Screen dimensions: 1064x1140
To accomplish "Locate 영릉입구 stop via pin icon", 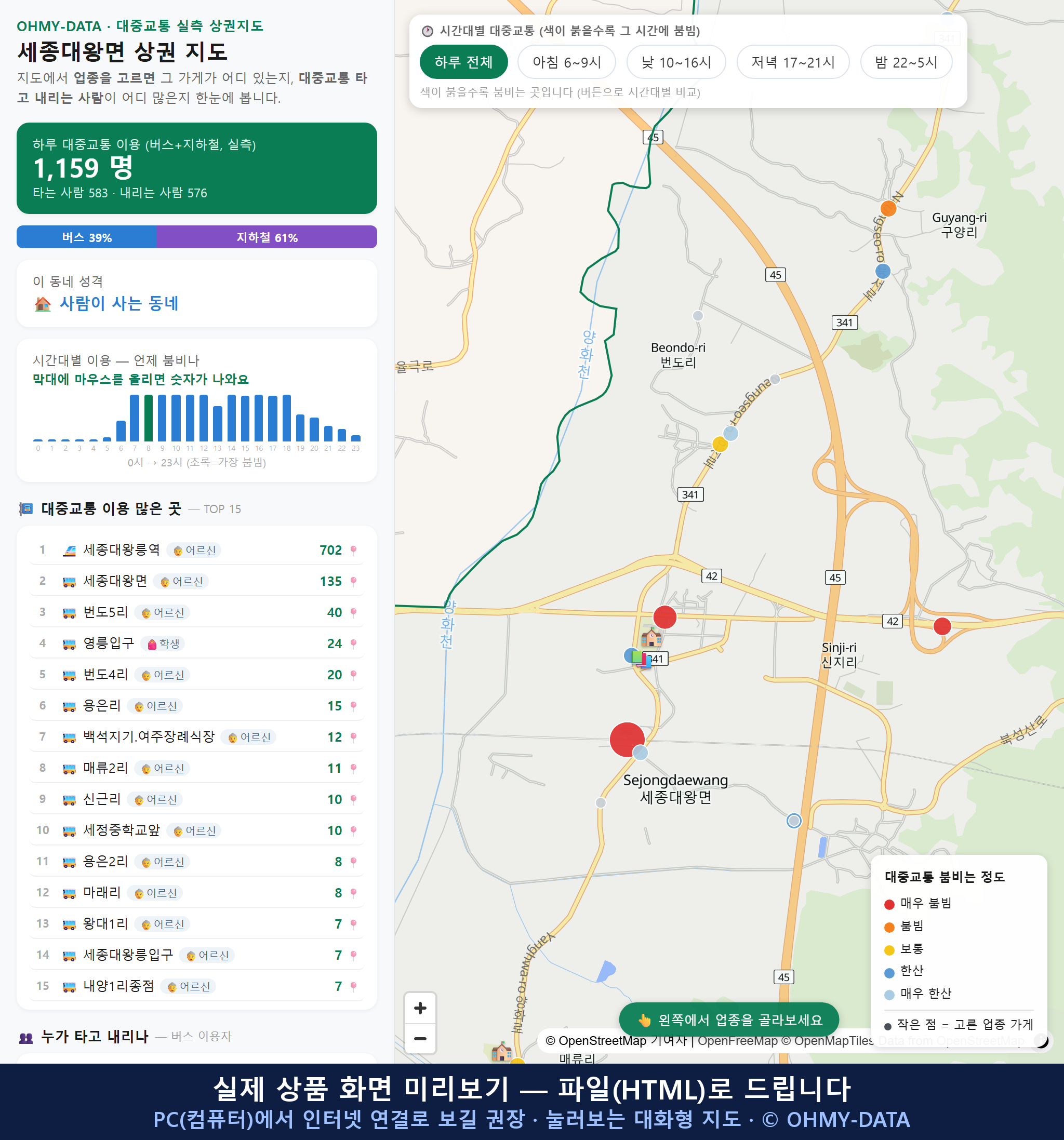I will tap(353, 644).
